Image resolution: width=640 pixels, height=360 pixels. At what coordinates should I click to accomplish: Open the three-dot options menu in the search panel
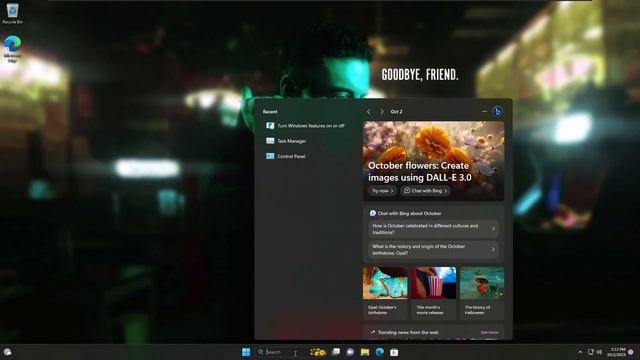tap(484, 111)
